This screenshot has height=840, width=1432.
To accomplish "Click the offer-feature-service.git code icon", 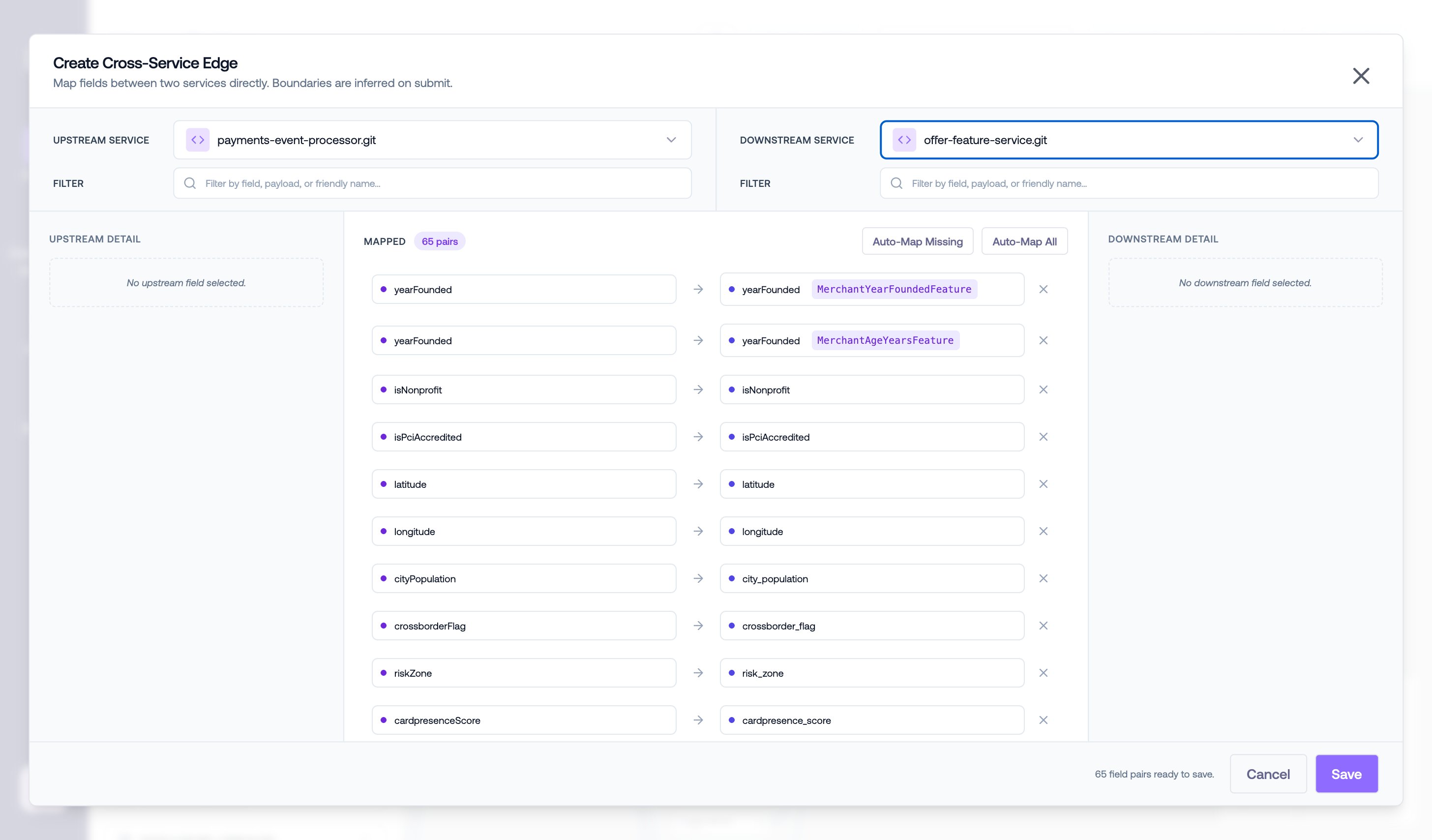I will point(904,140).
